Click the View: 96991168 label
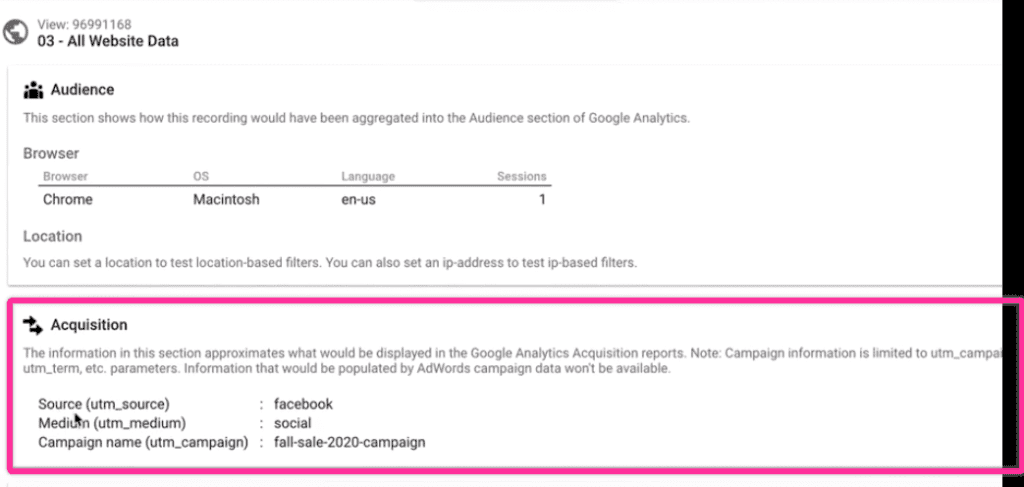 (x=84, y=25)
